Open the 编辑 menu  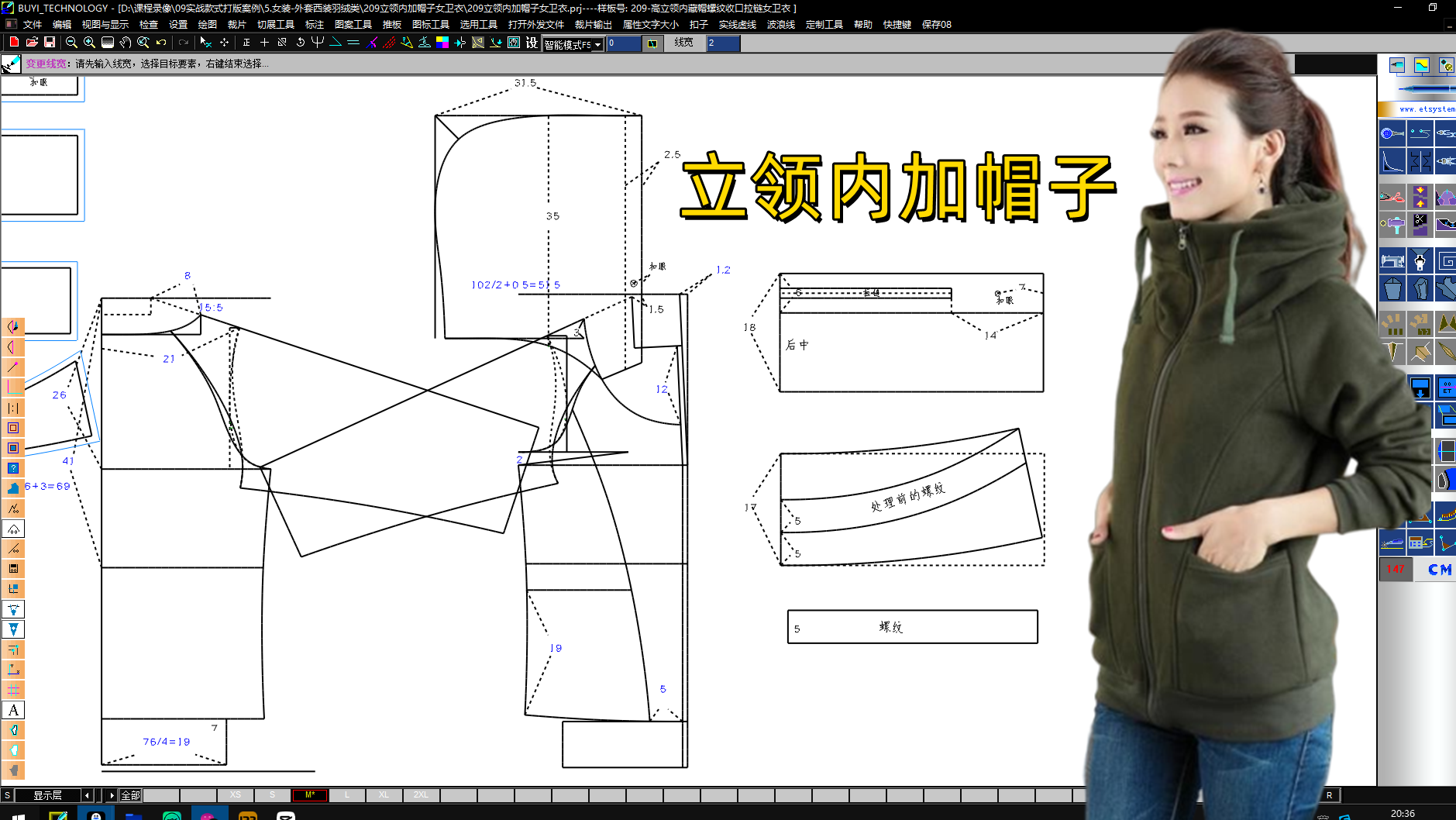[62, 25]
